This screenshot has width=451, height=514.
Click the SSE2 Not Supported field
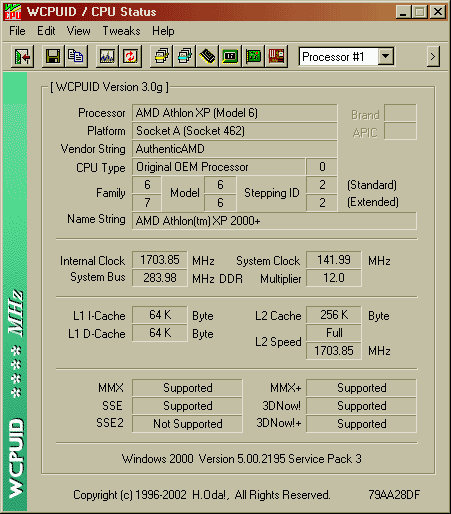tap(187, 424)
